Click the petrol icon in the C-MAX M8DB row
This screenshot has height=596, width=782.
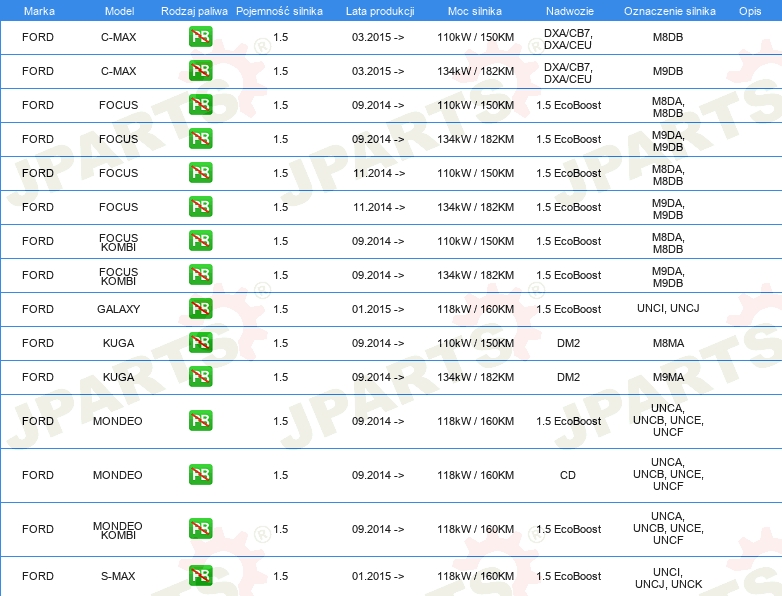tap(200, 37)
